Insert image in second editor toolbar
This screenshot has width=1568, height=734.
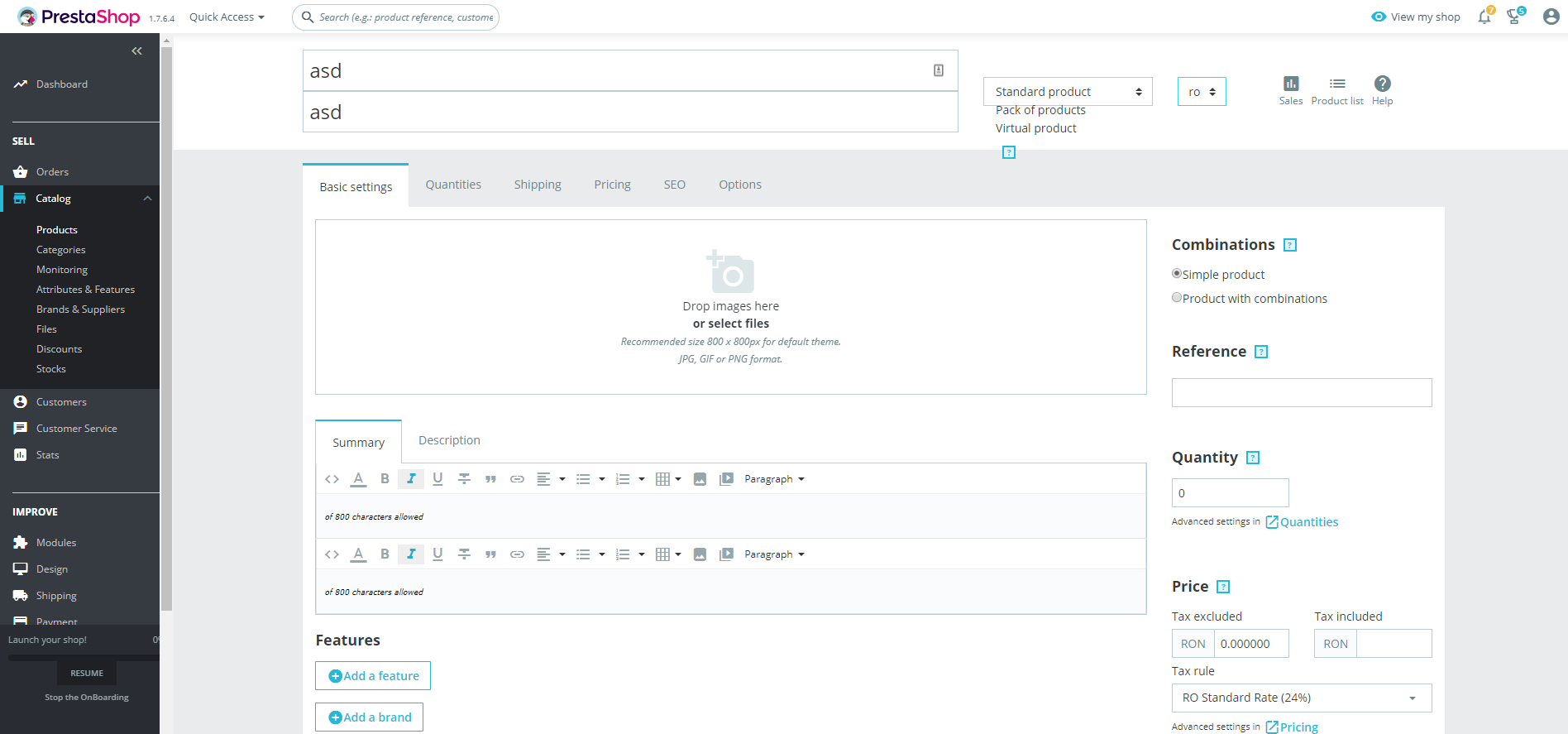700,554
